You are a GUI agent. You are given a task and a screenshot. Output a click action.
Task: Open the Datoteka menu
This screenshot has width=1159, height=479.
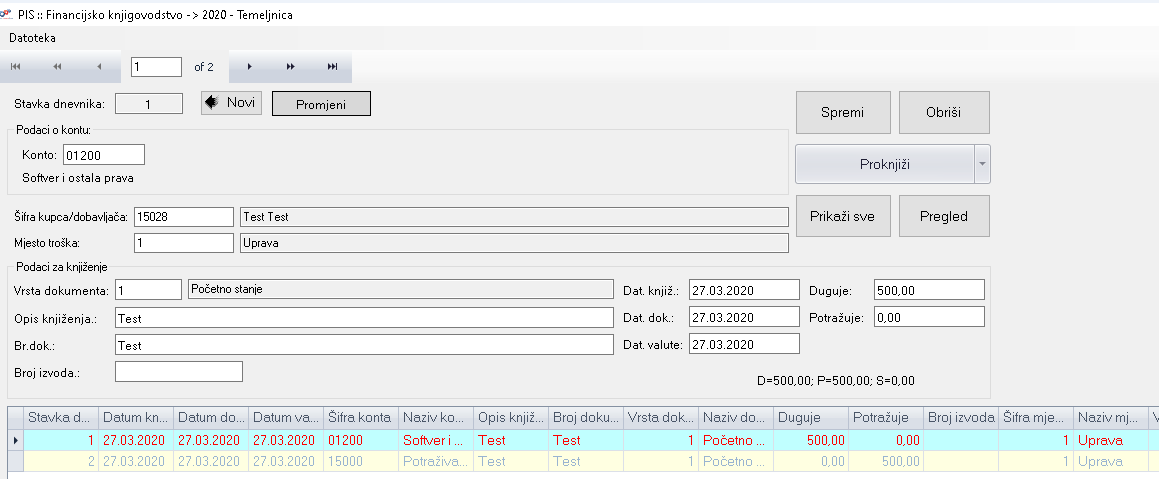pos(33,38)
